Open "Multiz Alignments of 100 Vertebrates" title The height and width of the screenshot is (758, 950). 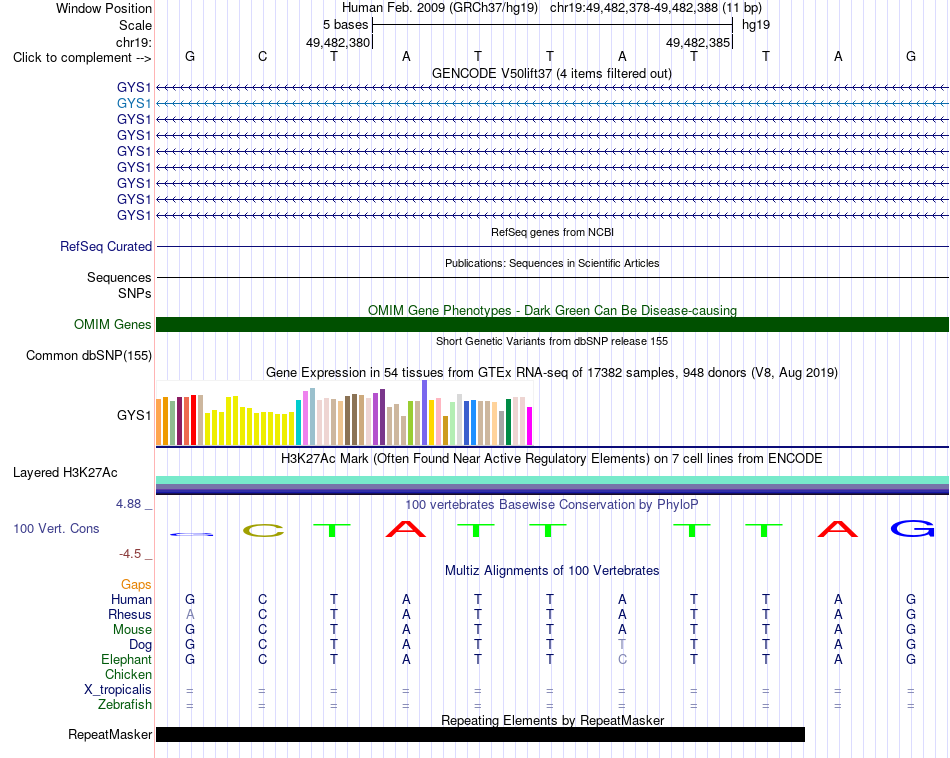552,571
